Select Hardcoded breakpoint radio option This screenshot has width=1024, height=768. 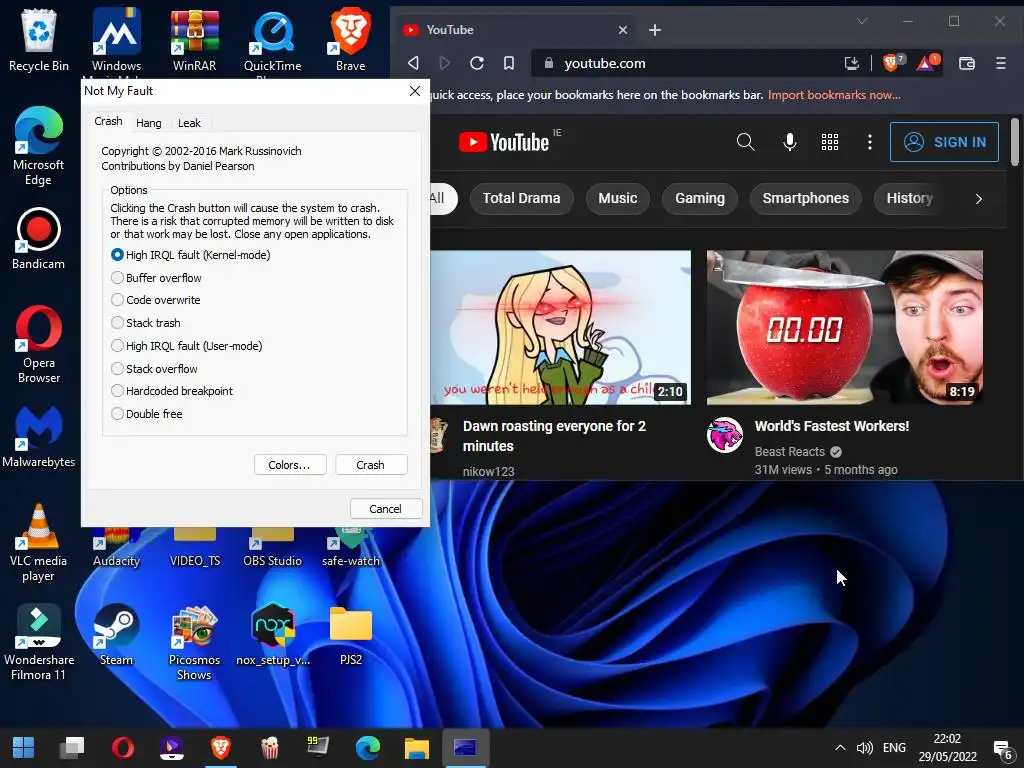172,391
